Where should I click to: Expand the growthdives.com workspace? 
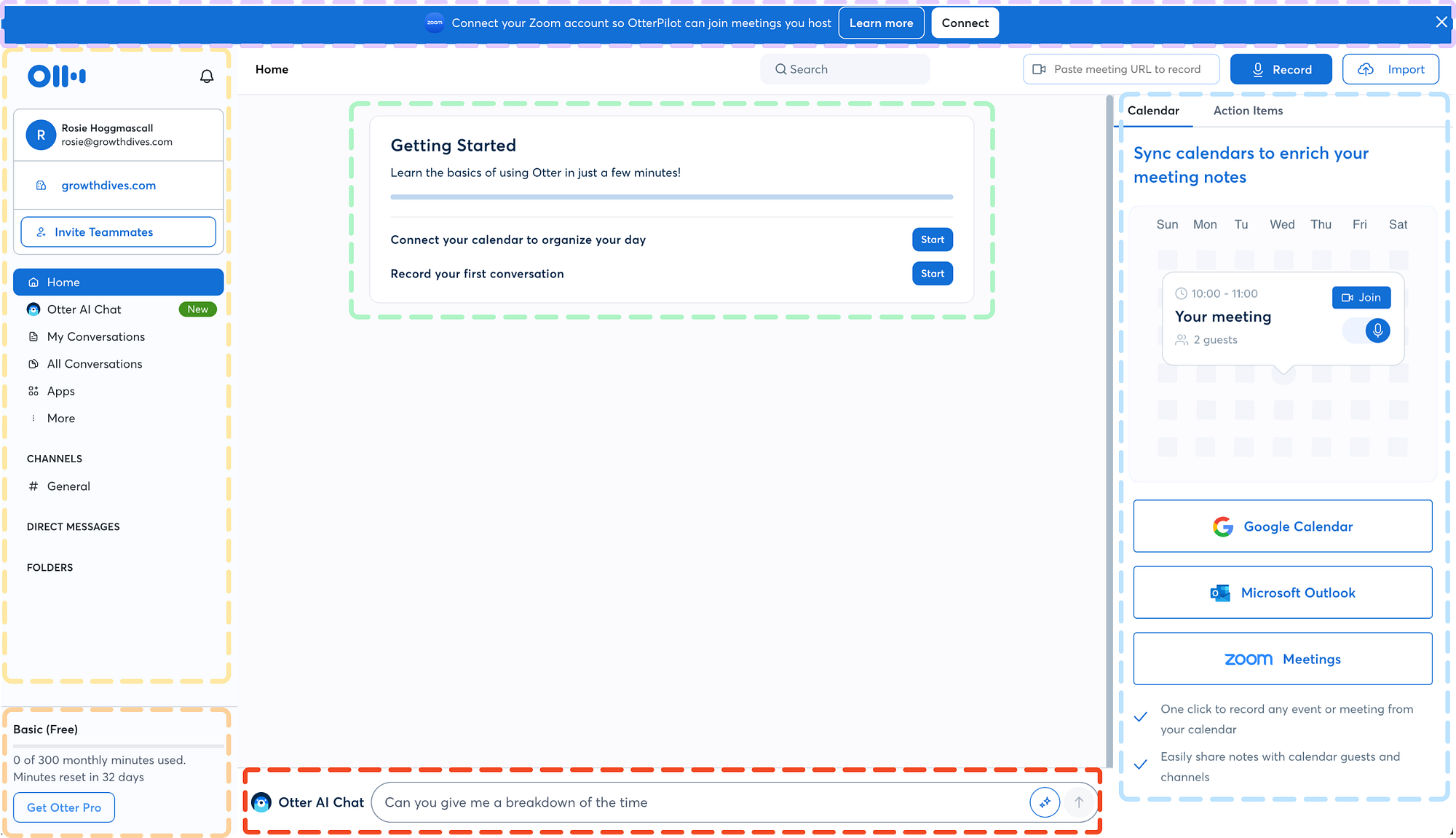pyautogui.click(x=108, y=186)
